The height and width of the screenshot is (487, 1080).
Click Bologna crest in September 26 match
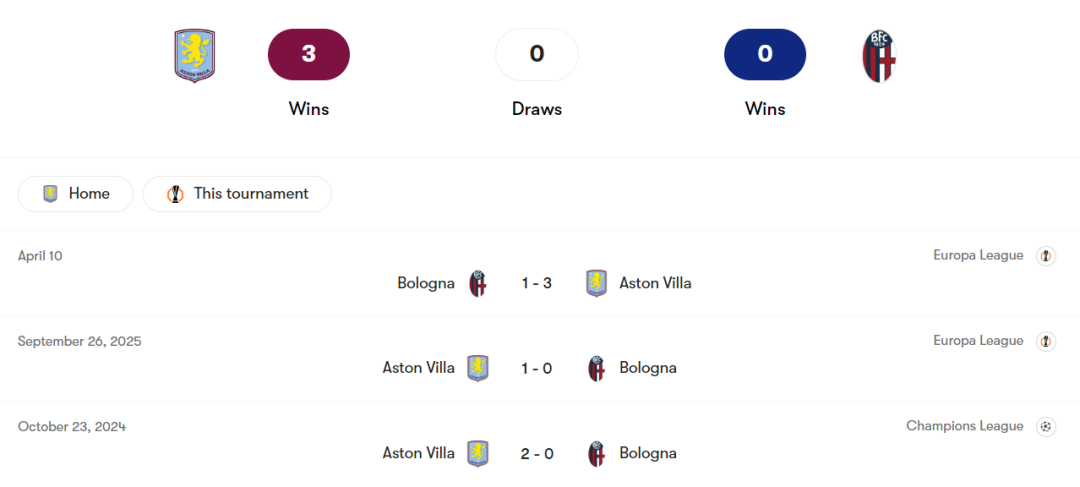(596, 368)
